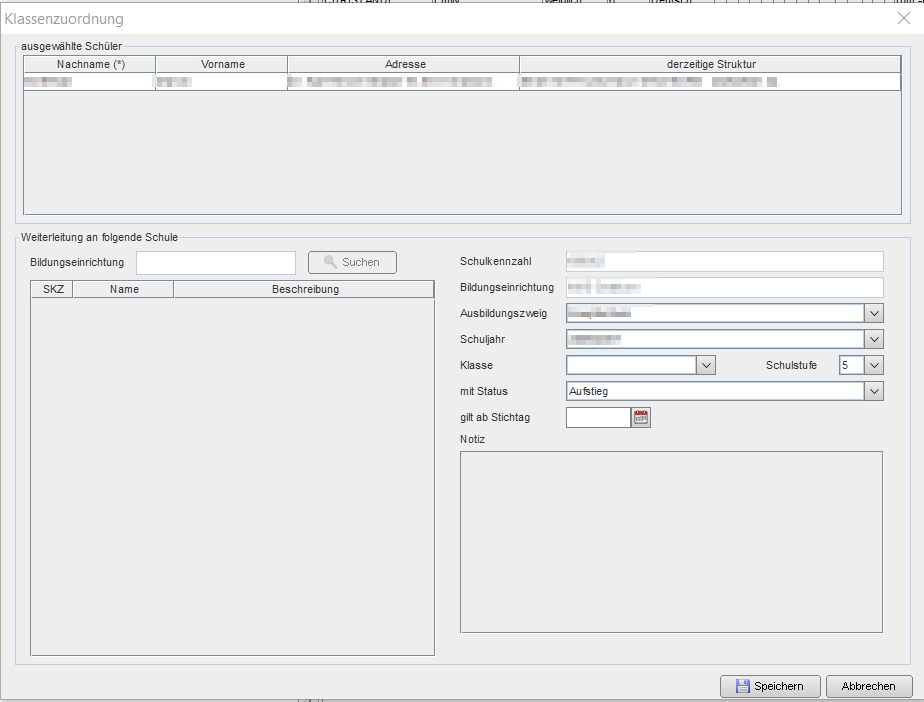This screenshot has height=702, width=924.
Task: Sort by Nachname column header
Action: [x=90, y=64]
